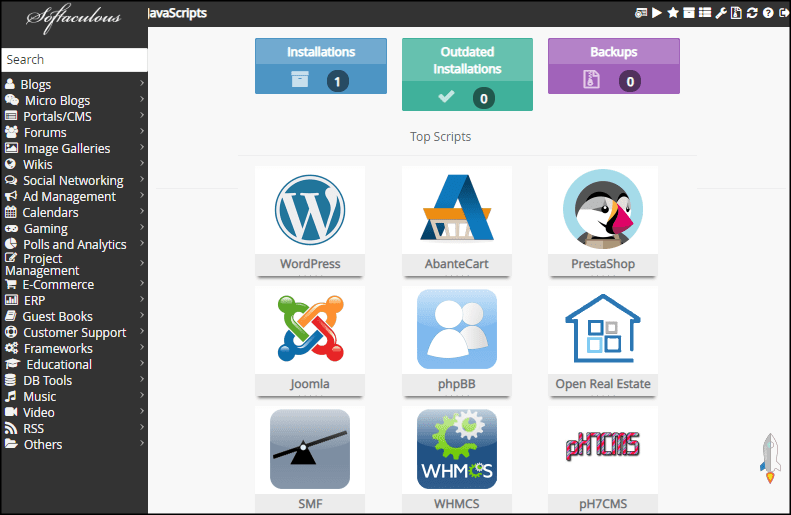Open the archive box installations icon in toolbar
This screenshot has height=515, width=791.
coord(689,13)
